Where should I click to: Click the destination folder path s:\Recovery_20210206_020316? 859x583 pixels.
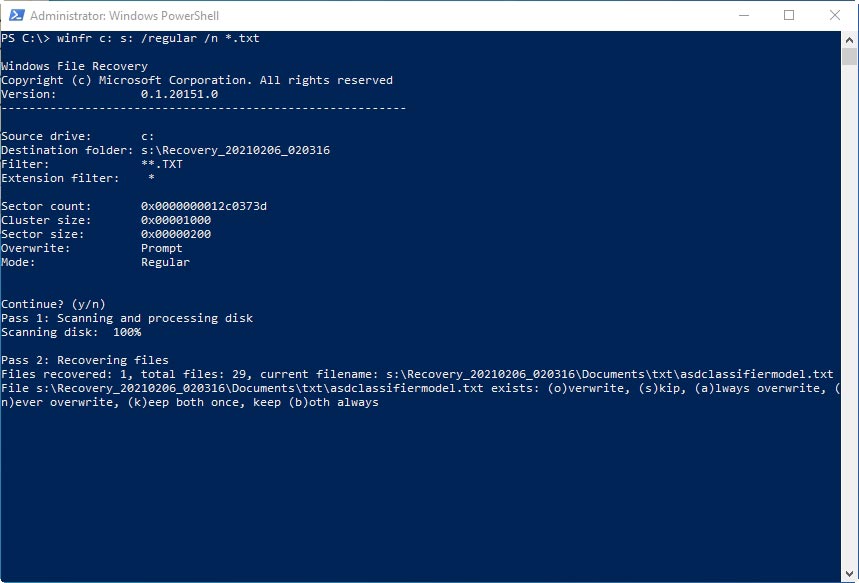tap(235, 150)
